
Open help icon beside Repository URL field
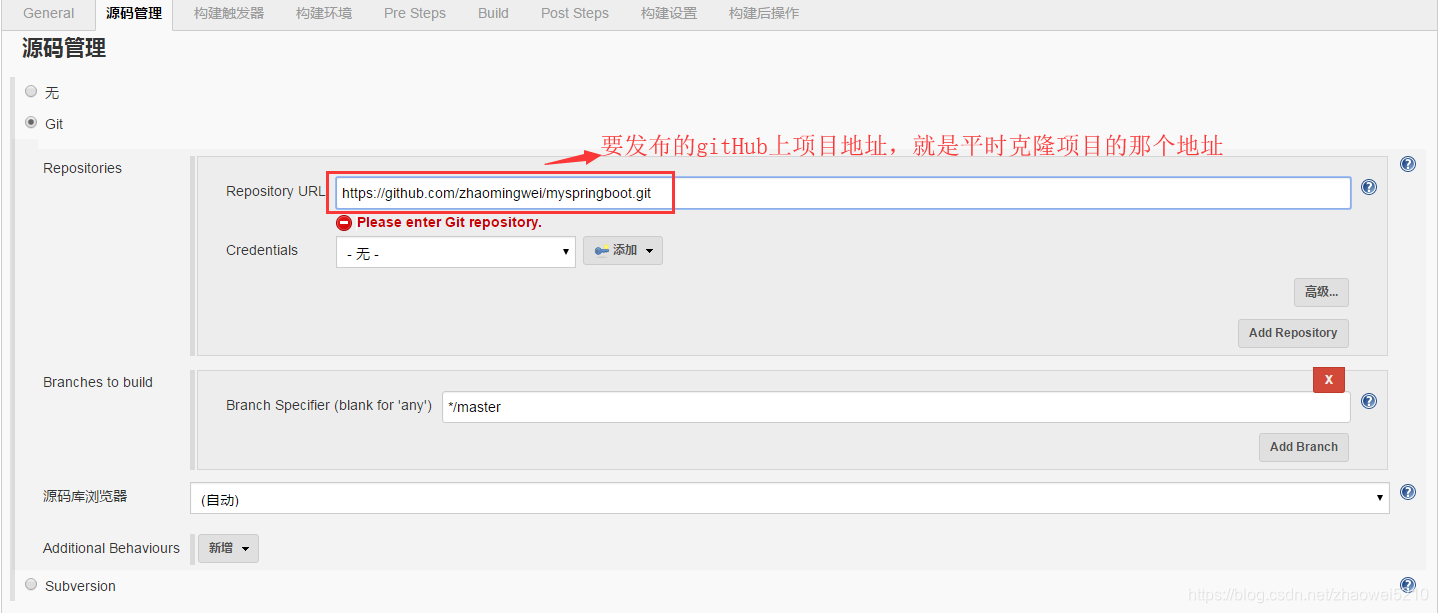pyautogui.click(x=1369, y=187)
